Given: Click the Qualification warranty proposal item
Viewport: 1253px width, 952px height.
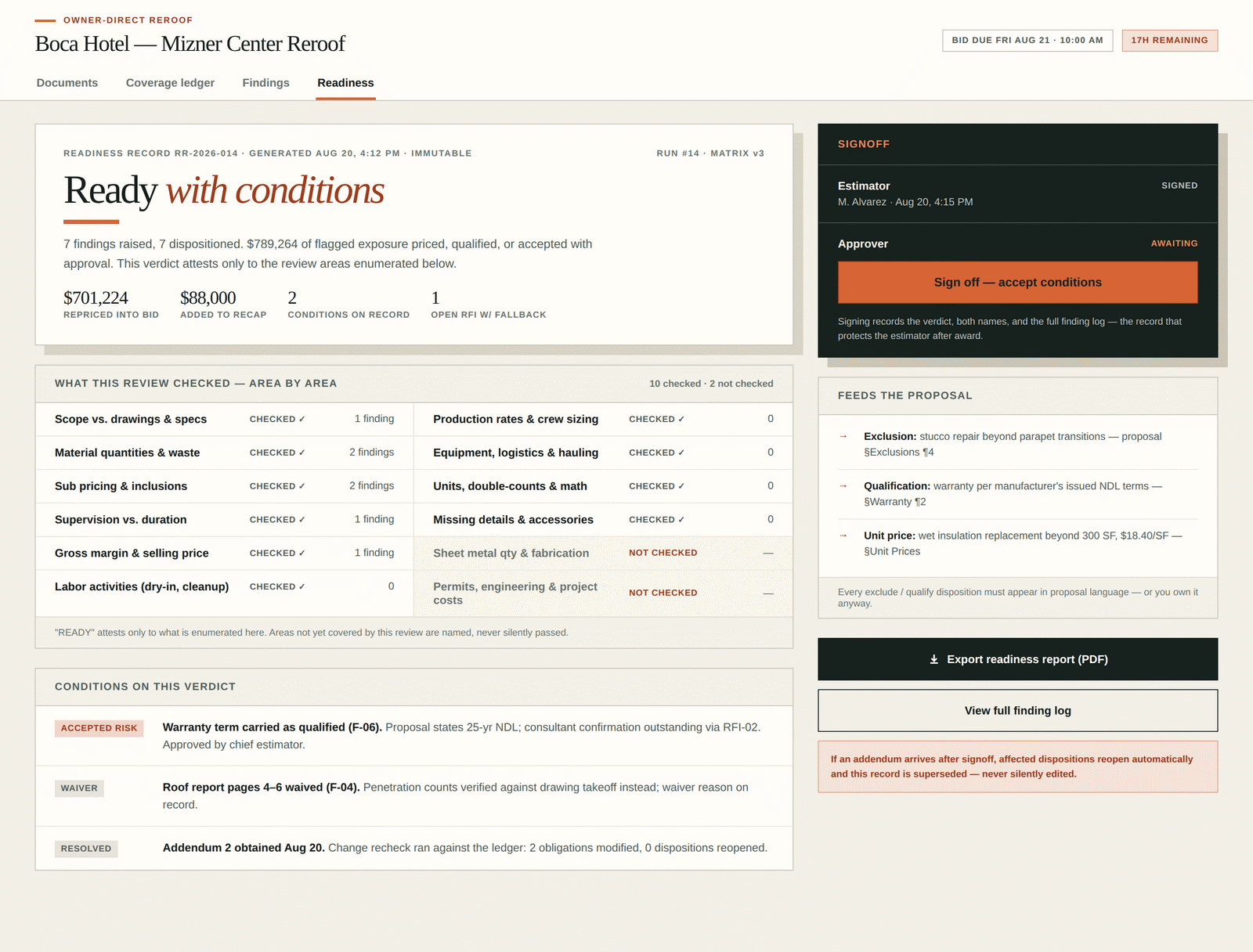Looking at the screenshot, I should [x=1017, y=494].
